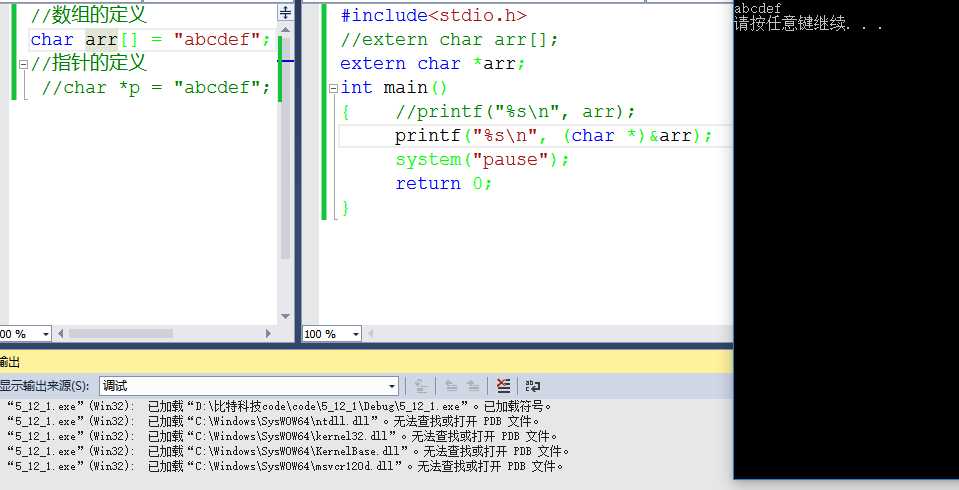The height and width of the screenshot is (490, 959).
Task: Go to next message in Output toolbar
Action: 473,386
